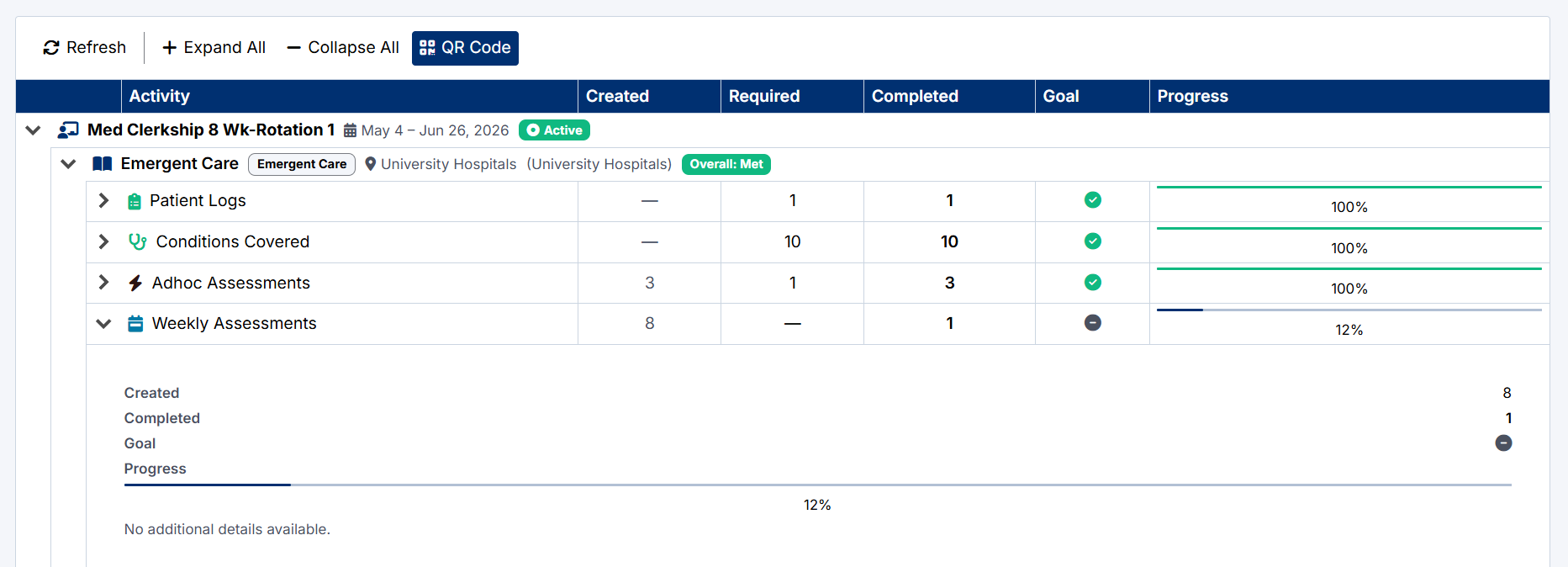This screenshot has height=567, width=1568.
Task: Click the University Hospitals location pin icon
Action: [370, 164]
